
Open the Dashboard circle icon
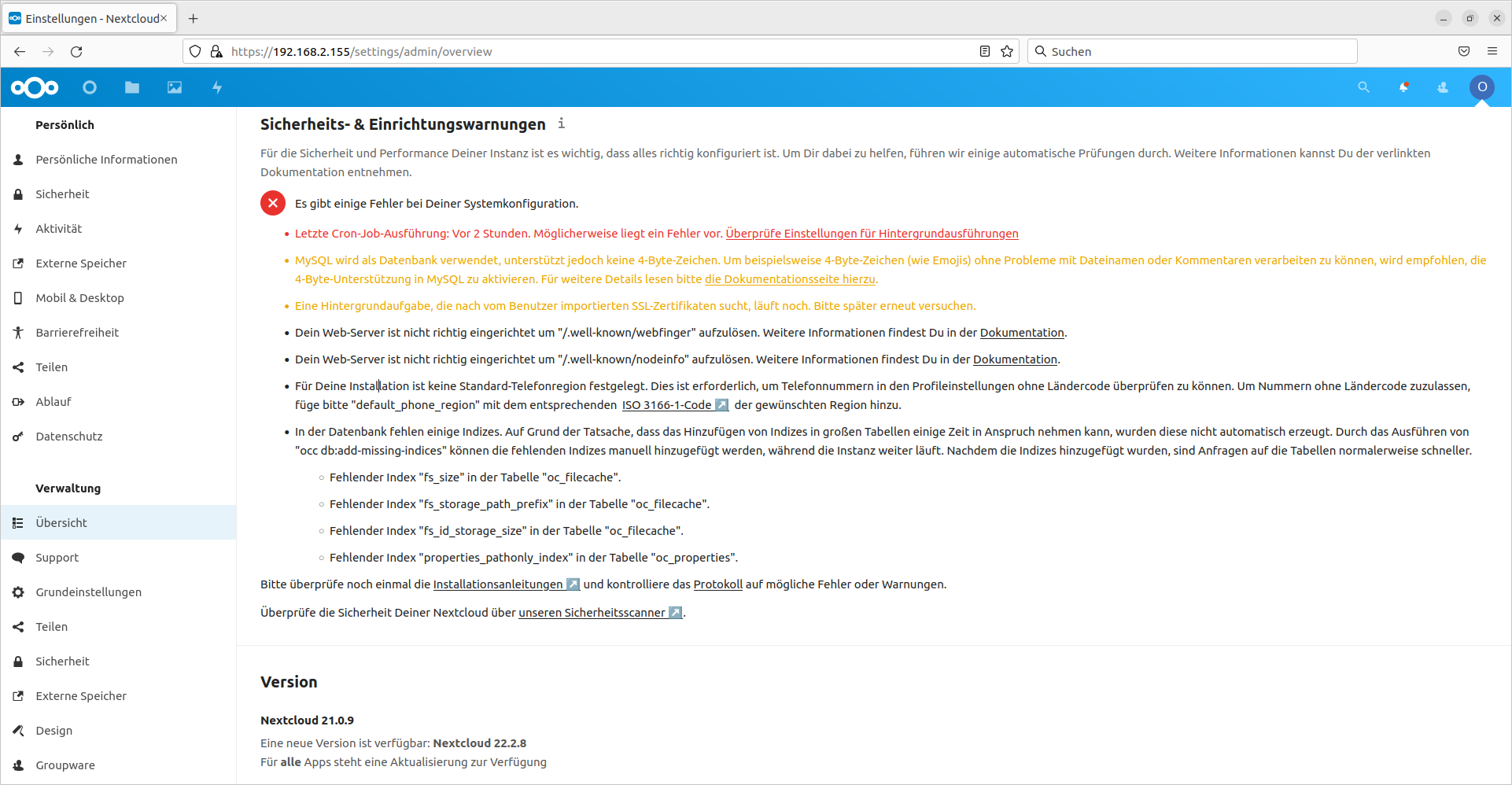(90, 87)
